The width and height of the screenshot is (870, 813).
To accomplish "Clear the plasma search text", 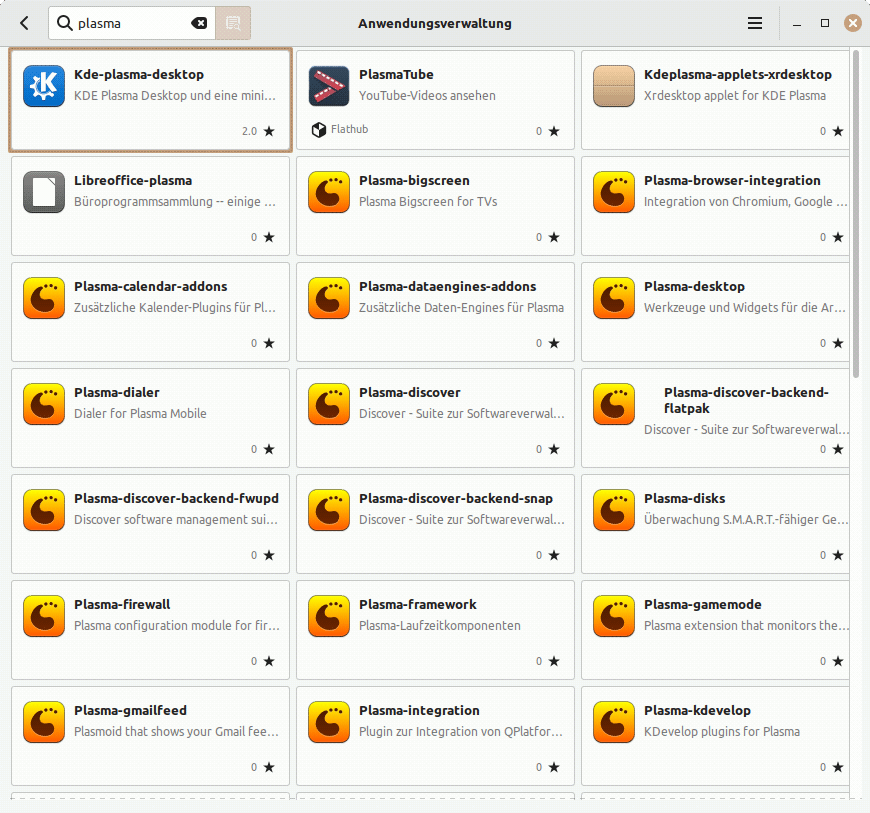I will [x=199, y=22].
